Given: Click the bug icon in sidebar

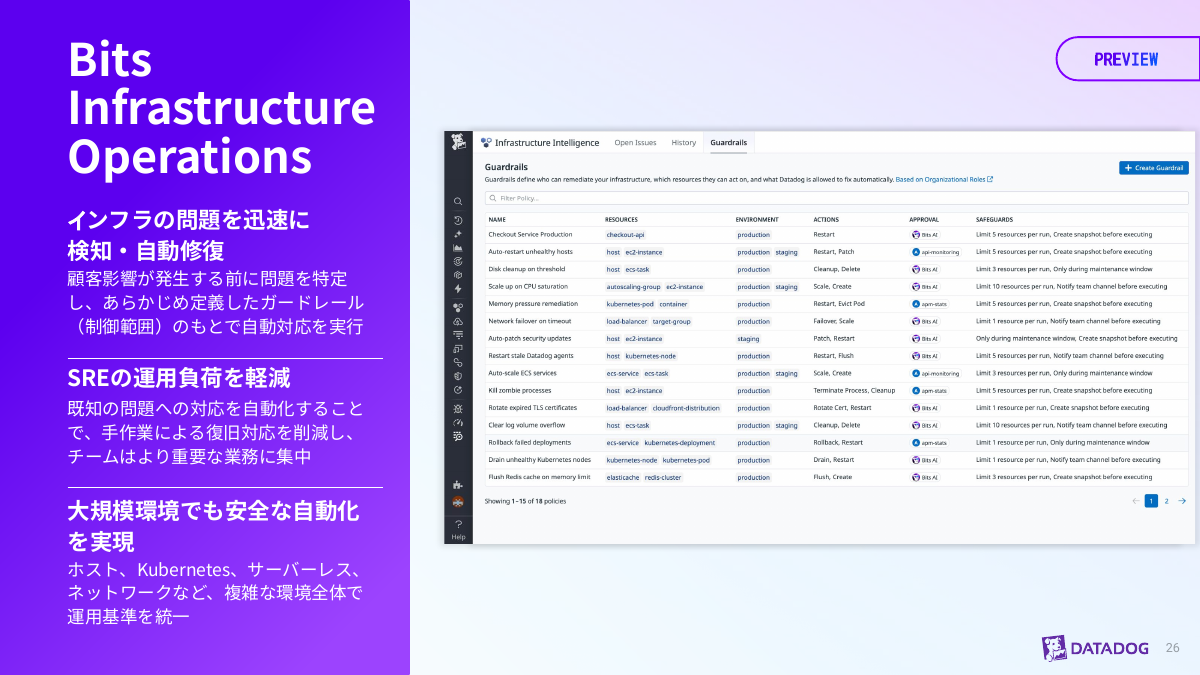Looking at the screenshot, I should tap(458, 408).
